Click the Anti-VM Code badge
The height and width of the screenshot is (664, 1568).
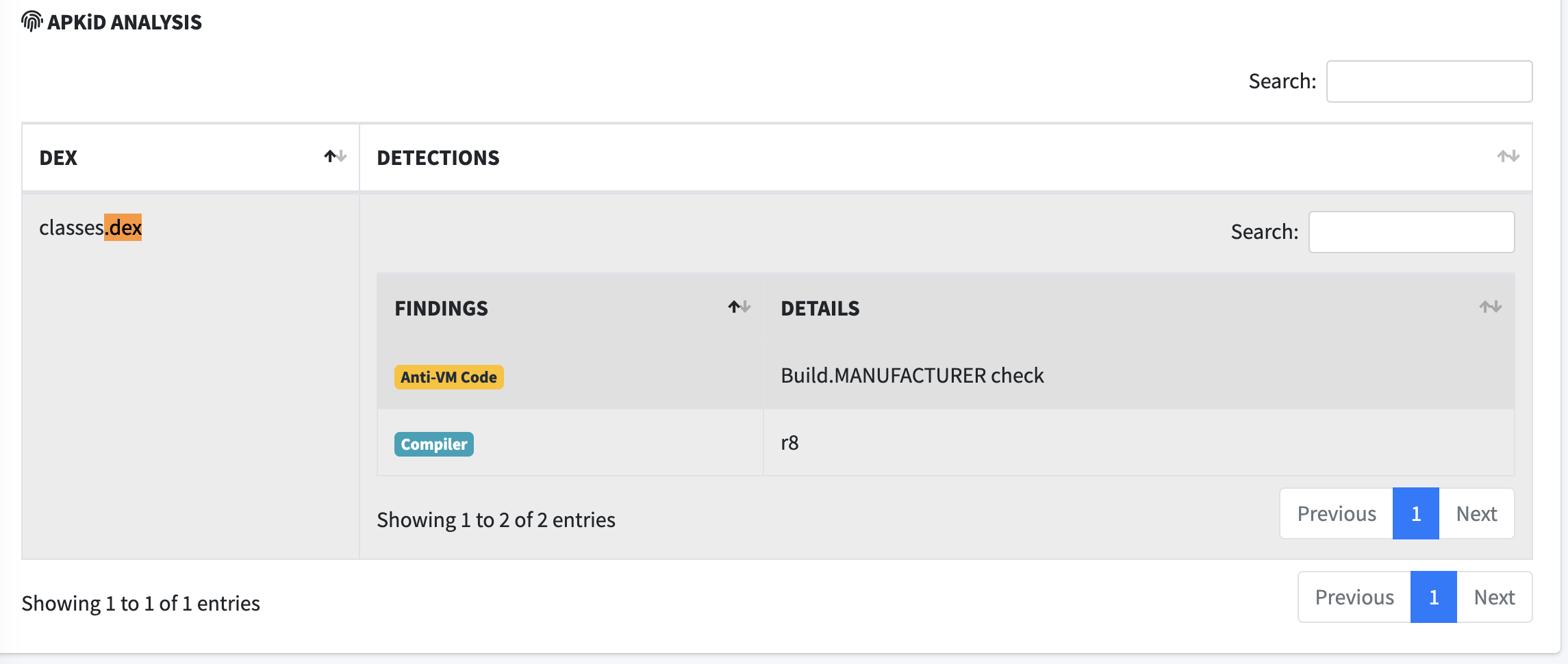click(x=448, y=377)
